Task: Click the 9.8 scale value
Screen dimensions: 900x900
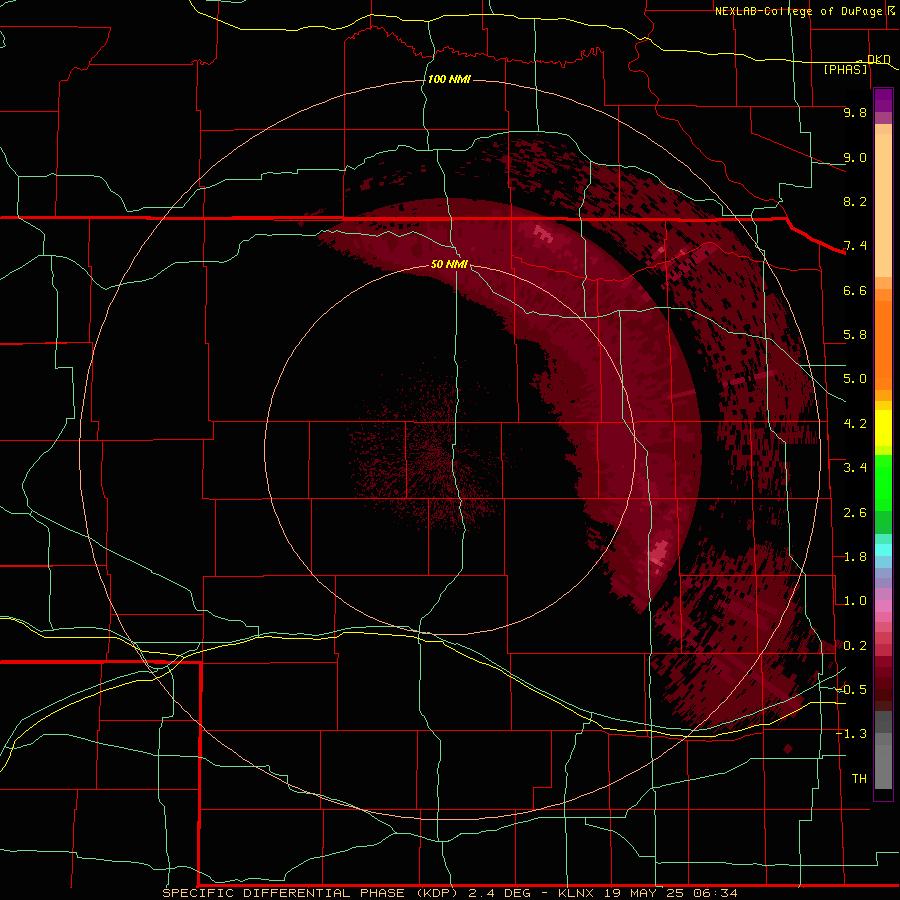Action: point(855,112)
